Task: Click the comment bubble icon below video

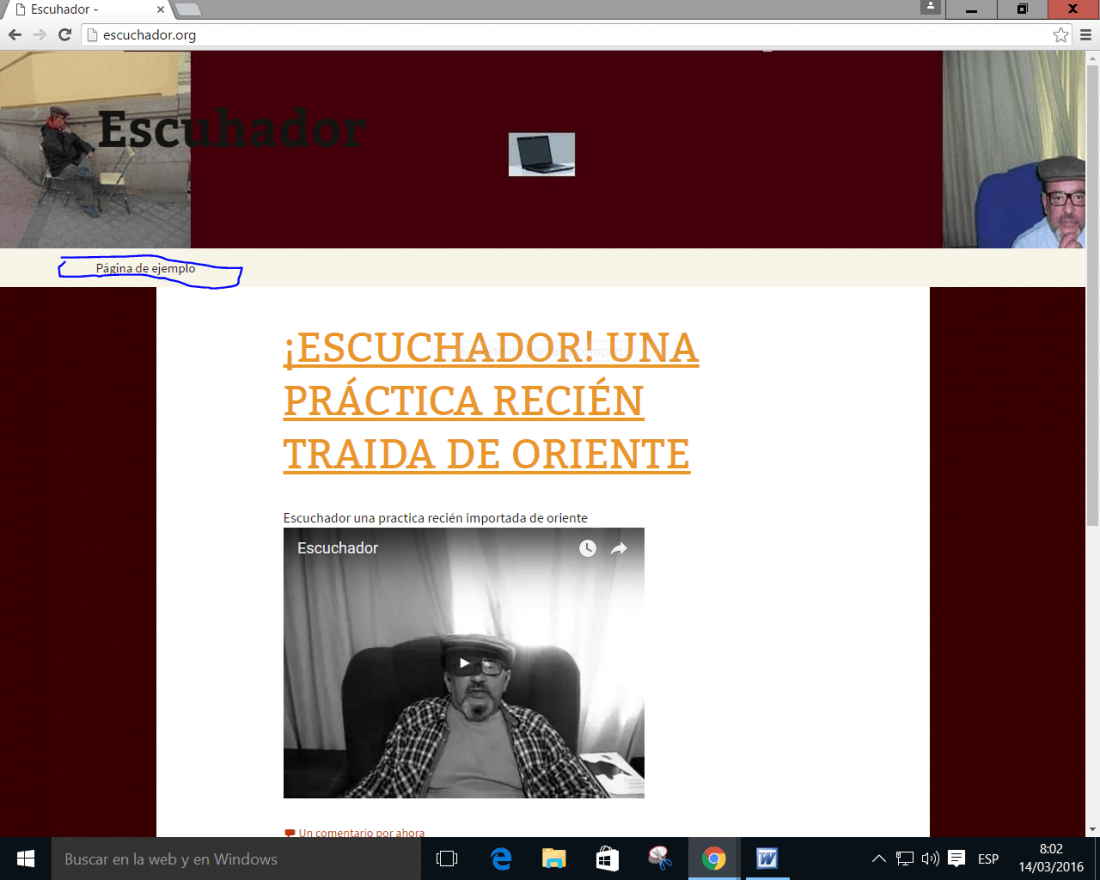Action: pyautogui.click(x=289, y=832)
